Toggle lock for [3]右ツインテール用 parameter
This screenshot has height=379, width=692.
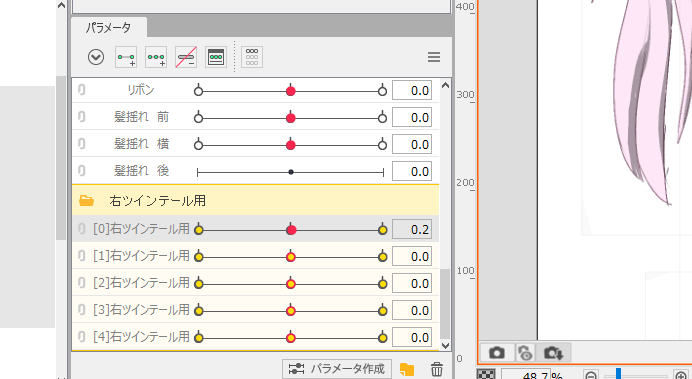[x=82, y=310]
